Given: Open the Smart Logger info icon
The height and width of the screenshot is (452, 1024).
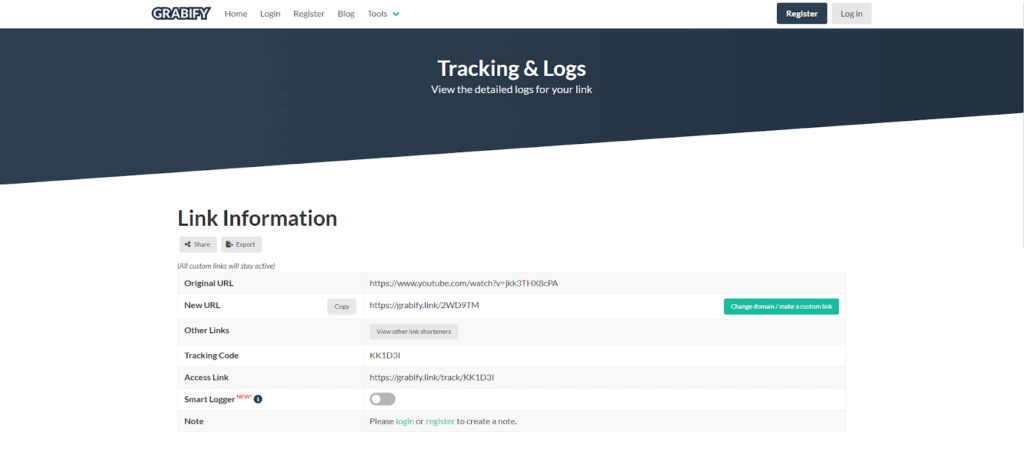Looking at the screenshot, I should (258, 399).
